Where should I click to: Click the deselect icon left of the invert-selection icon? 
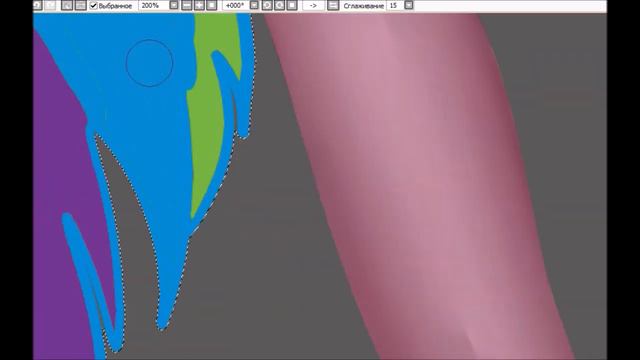(67, 5)
